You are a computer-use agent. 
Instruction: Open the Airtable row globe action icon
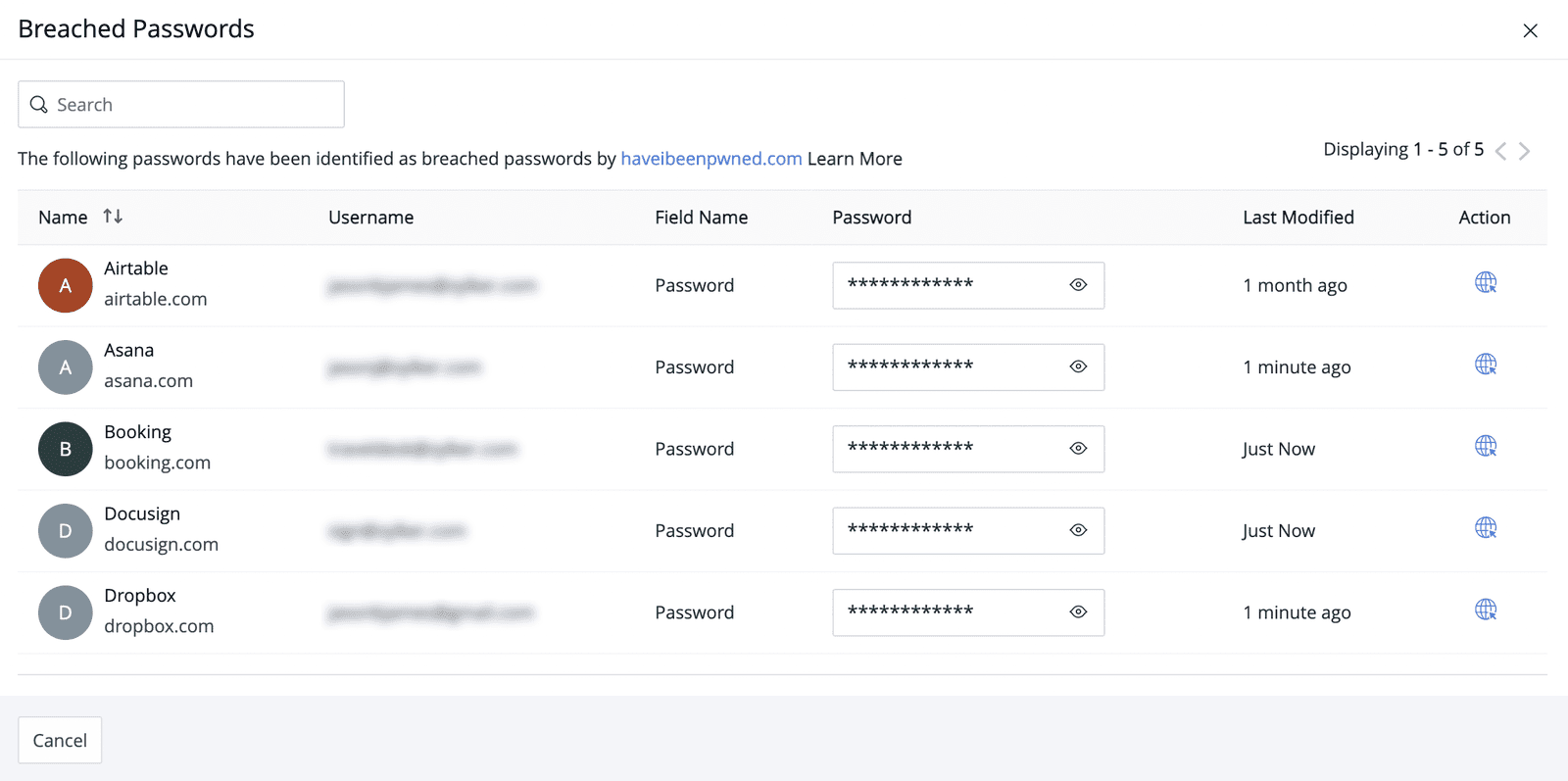1486,283
